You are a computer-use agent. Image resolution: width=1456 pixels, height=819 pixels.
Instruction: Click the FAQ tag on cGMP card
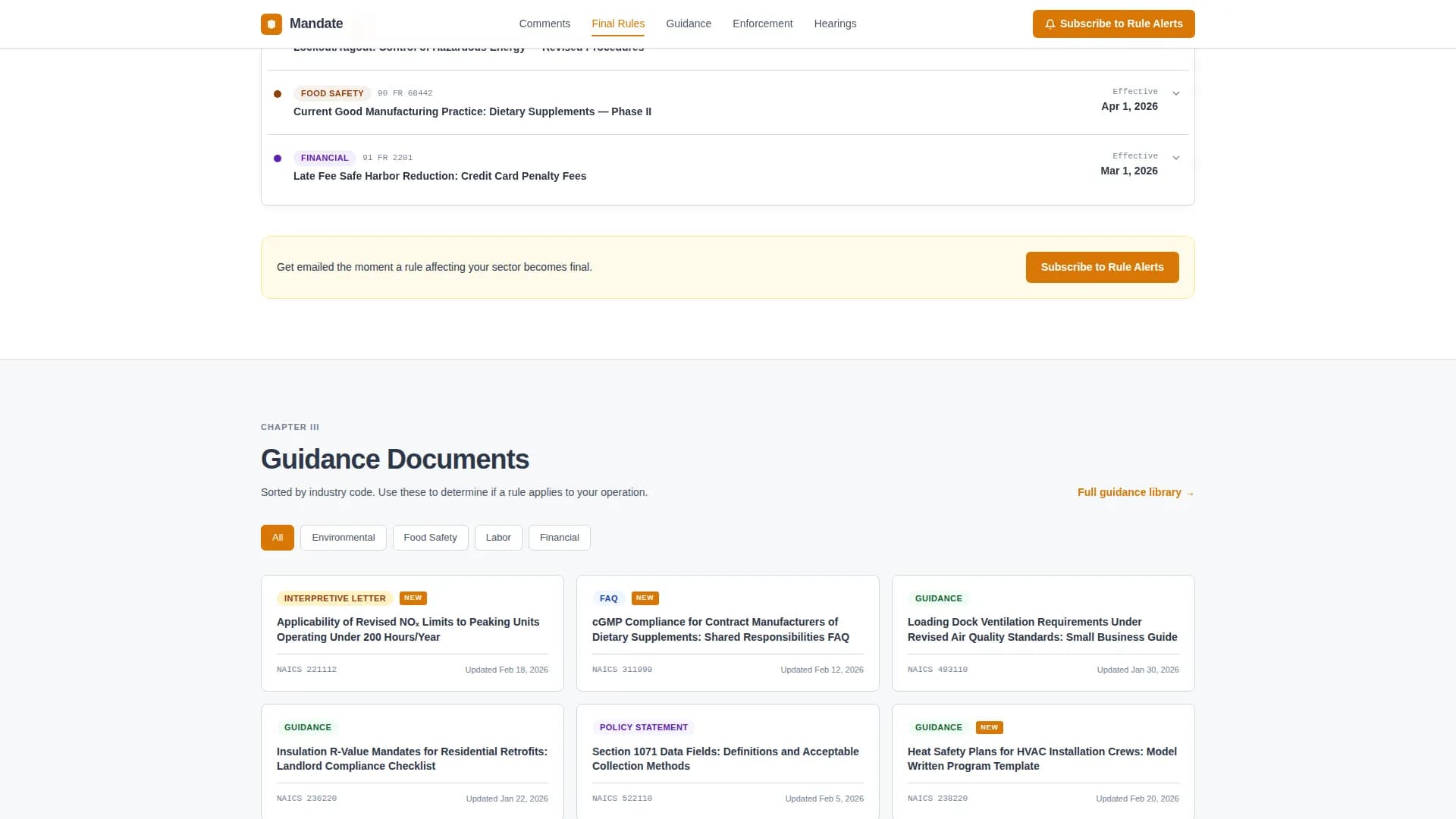[608, 598]
